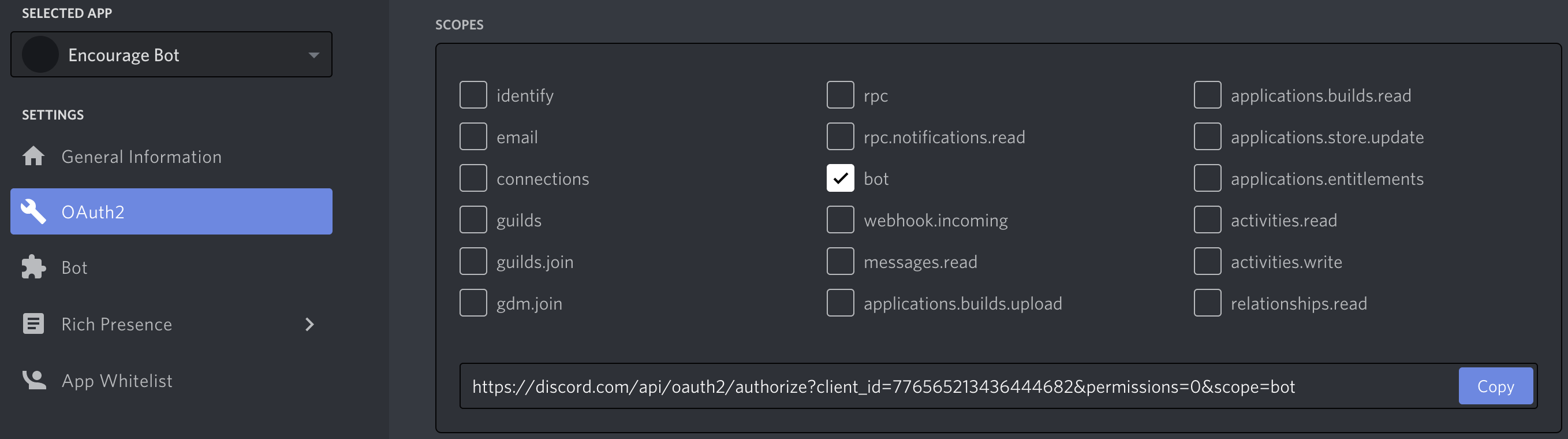Click the Encourage Bot app avatar circle
This screenshot has width=1568, height=439.
point(40,55)
